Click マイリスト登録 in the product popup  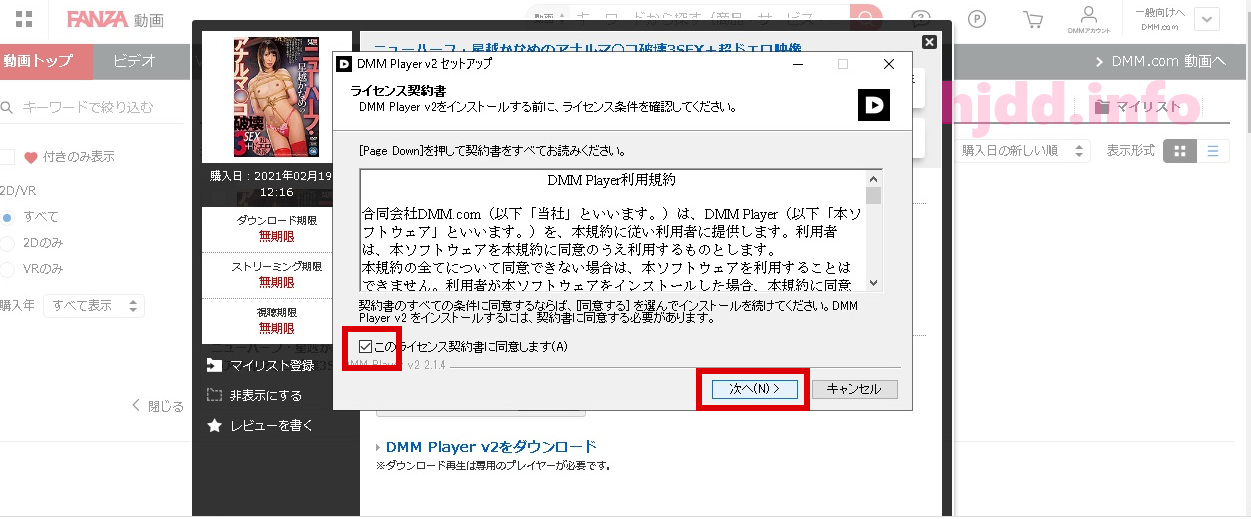pos(260,365)
